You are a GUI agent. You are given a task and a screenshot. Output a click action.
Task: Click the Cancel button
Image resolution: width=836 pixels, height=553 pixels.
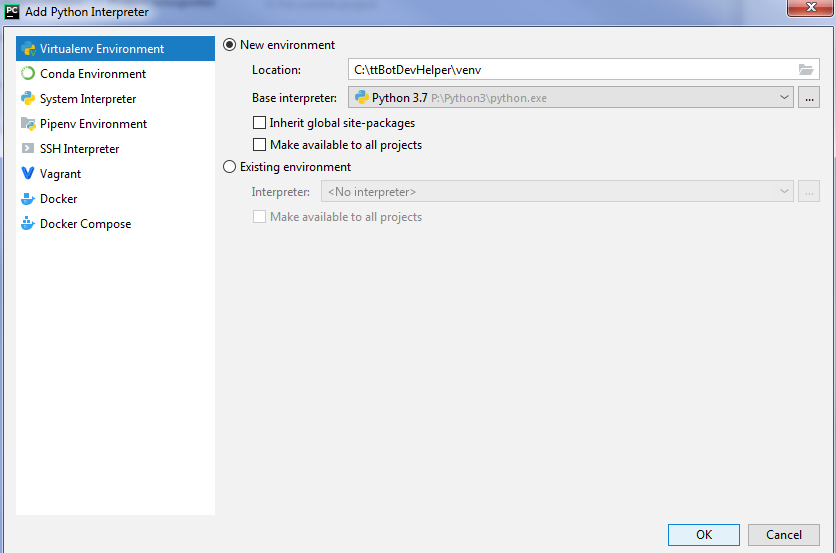coord(784,535)
